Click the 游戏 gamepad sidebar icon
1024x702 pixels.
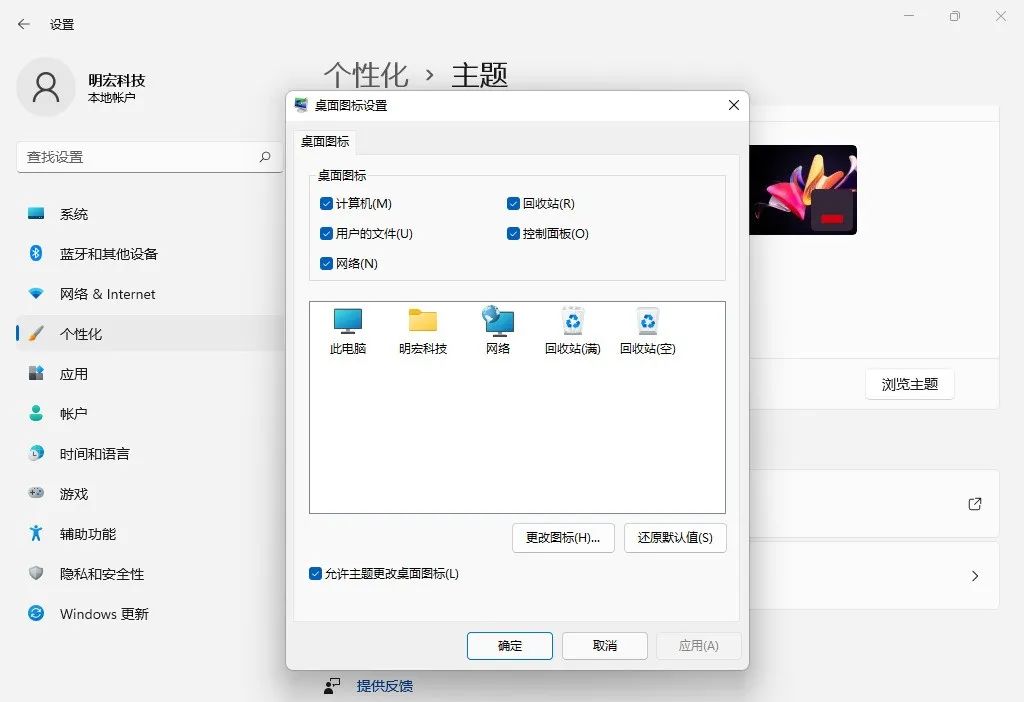pos(36,493)
